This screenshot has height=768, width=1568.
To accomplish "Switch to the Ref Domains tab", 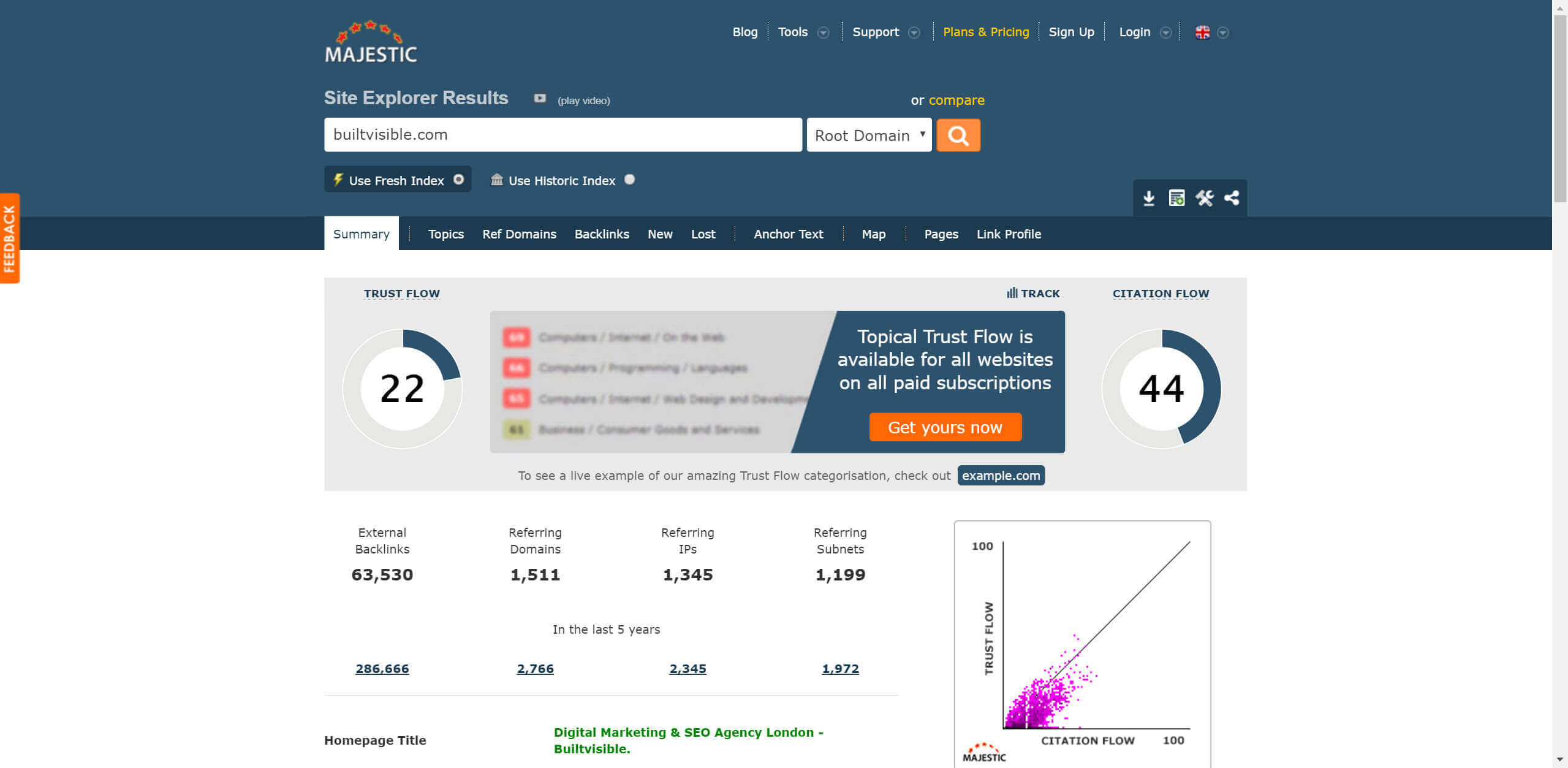I will tap(519, 234).
